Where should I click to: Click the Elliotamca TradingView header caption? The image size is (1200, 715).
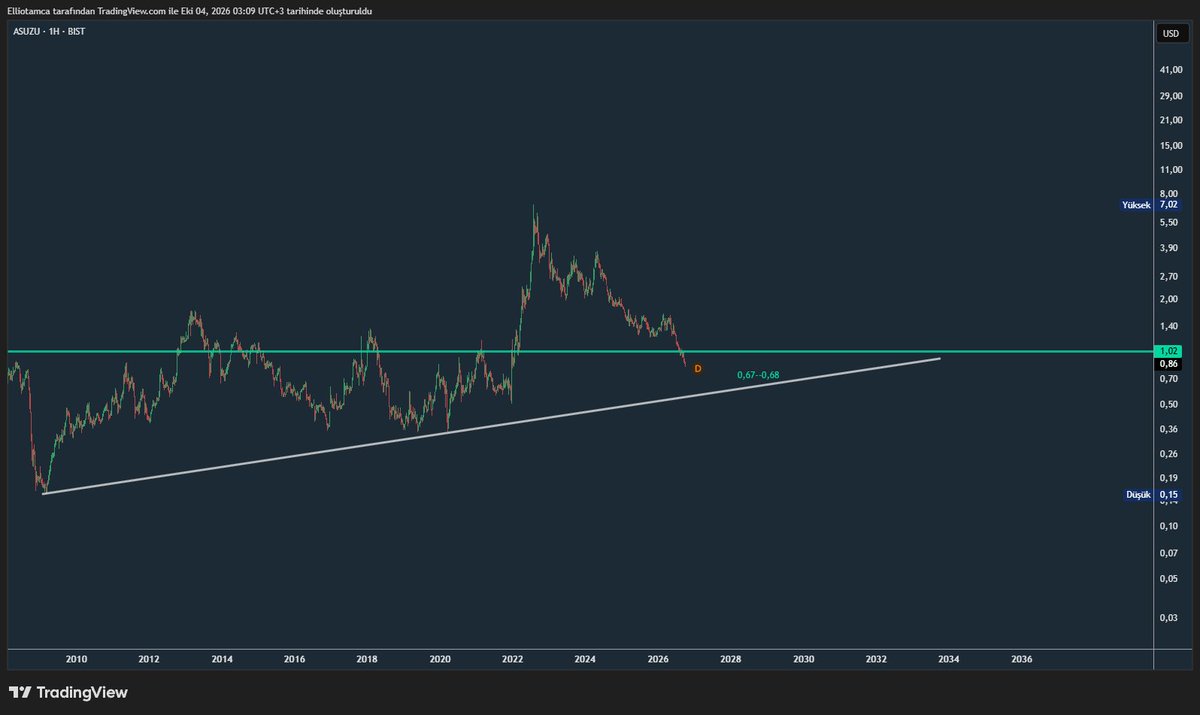189,10
